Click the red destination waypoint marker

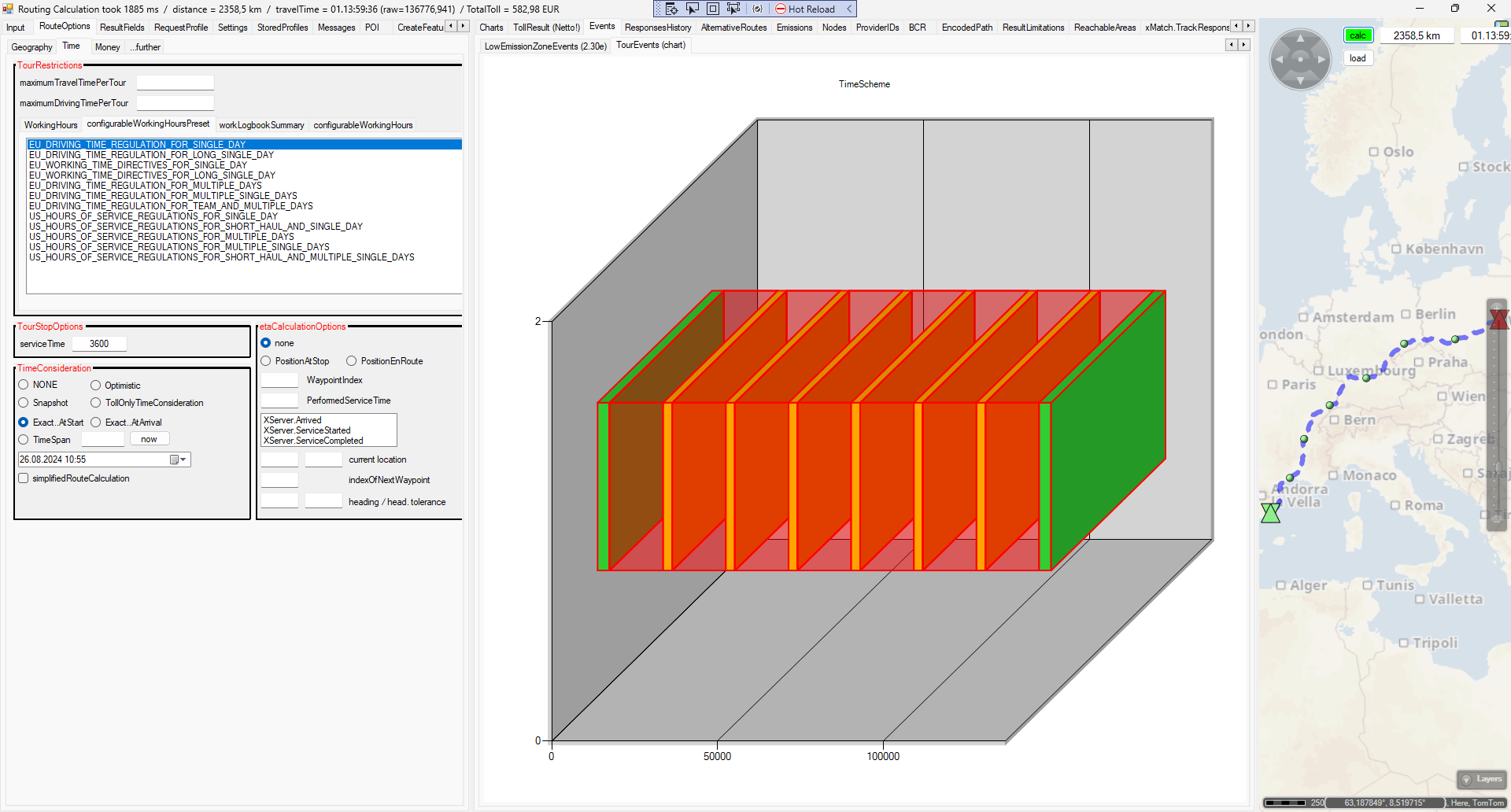click(1498, 319)
